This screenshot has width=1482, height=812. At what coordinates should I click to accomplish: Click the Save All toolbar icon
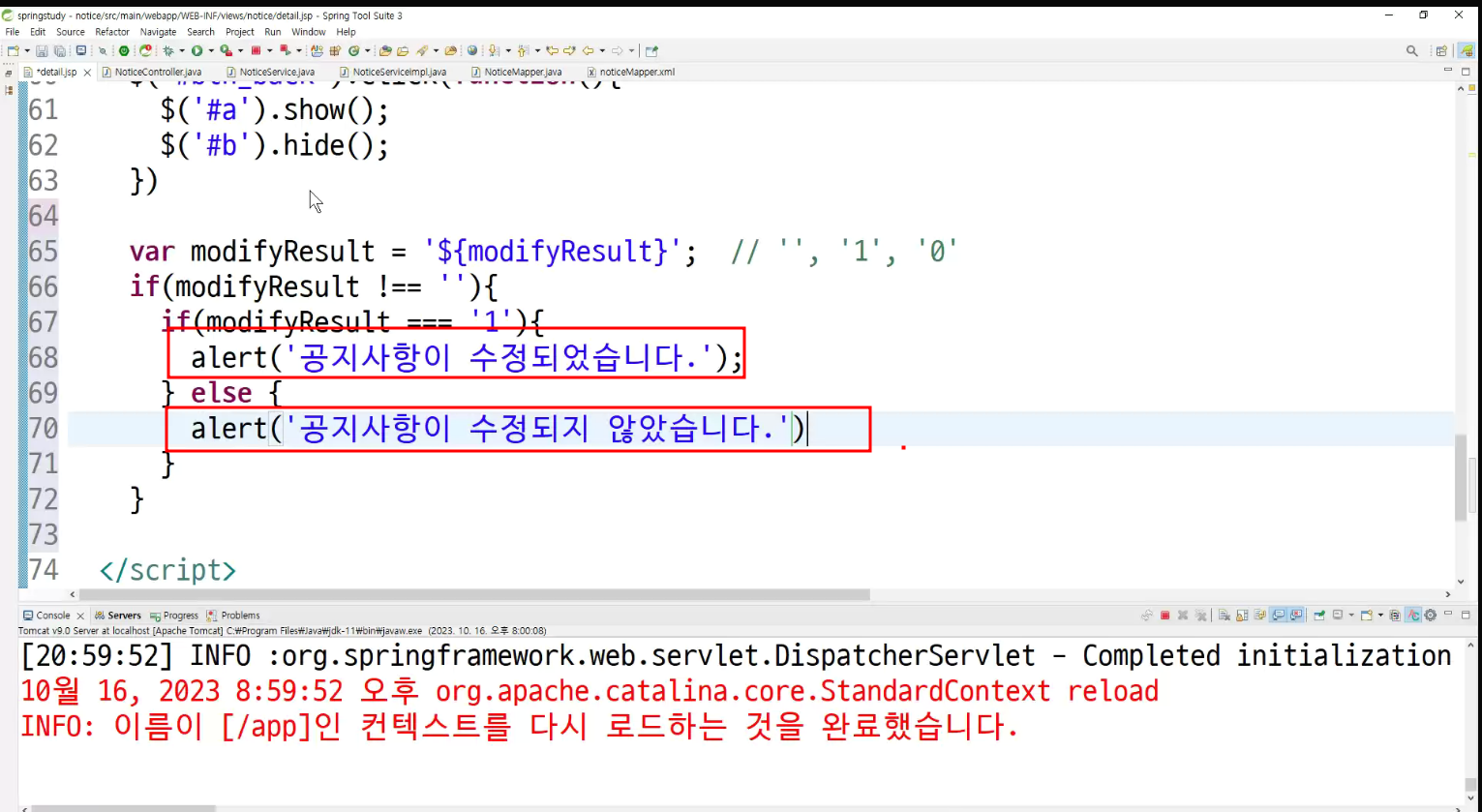click(59, 51)
